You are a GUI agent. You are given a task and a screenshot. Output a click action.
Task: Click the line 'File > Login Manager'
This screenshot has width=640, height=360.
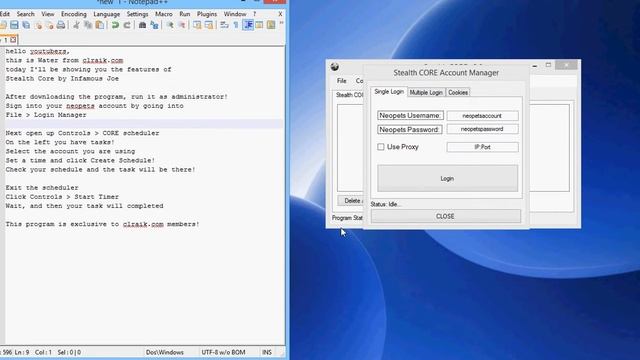click(x=46, y=115)
